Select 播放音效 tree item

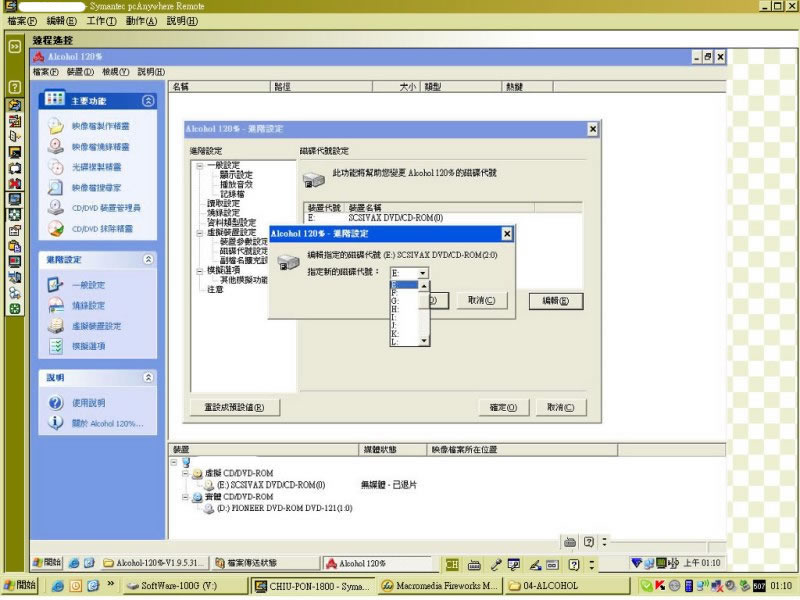click(236, 185)
